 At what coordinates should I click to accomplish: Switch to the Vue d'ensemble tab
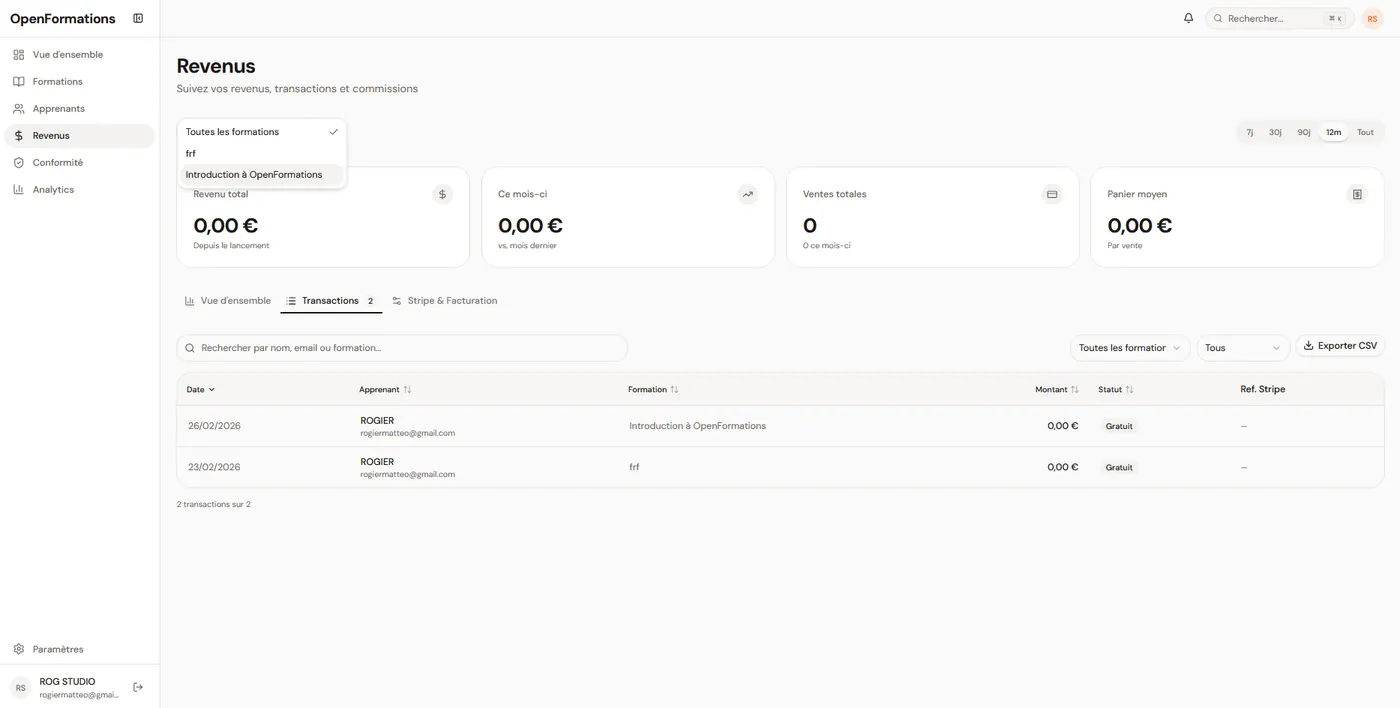pyautogui.click(x=228, y=301)
